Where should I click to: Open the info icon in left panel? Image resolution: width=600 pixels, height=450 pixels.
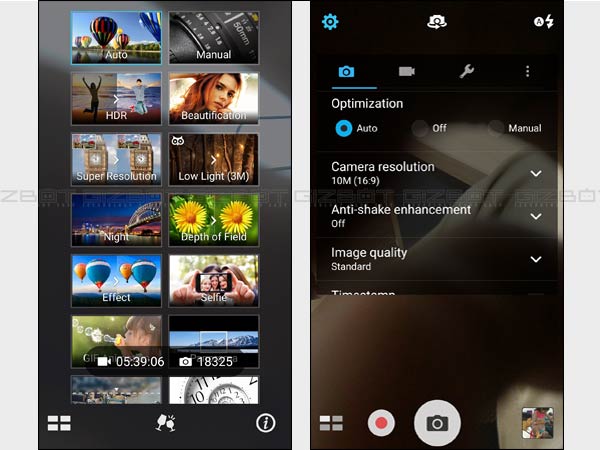click(265, 423)
